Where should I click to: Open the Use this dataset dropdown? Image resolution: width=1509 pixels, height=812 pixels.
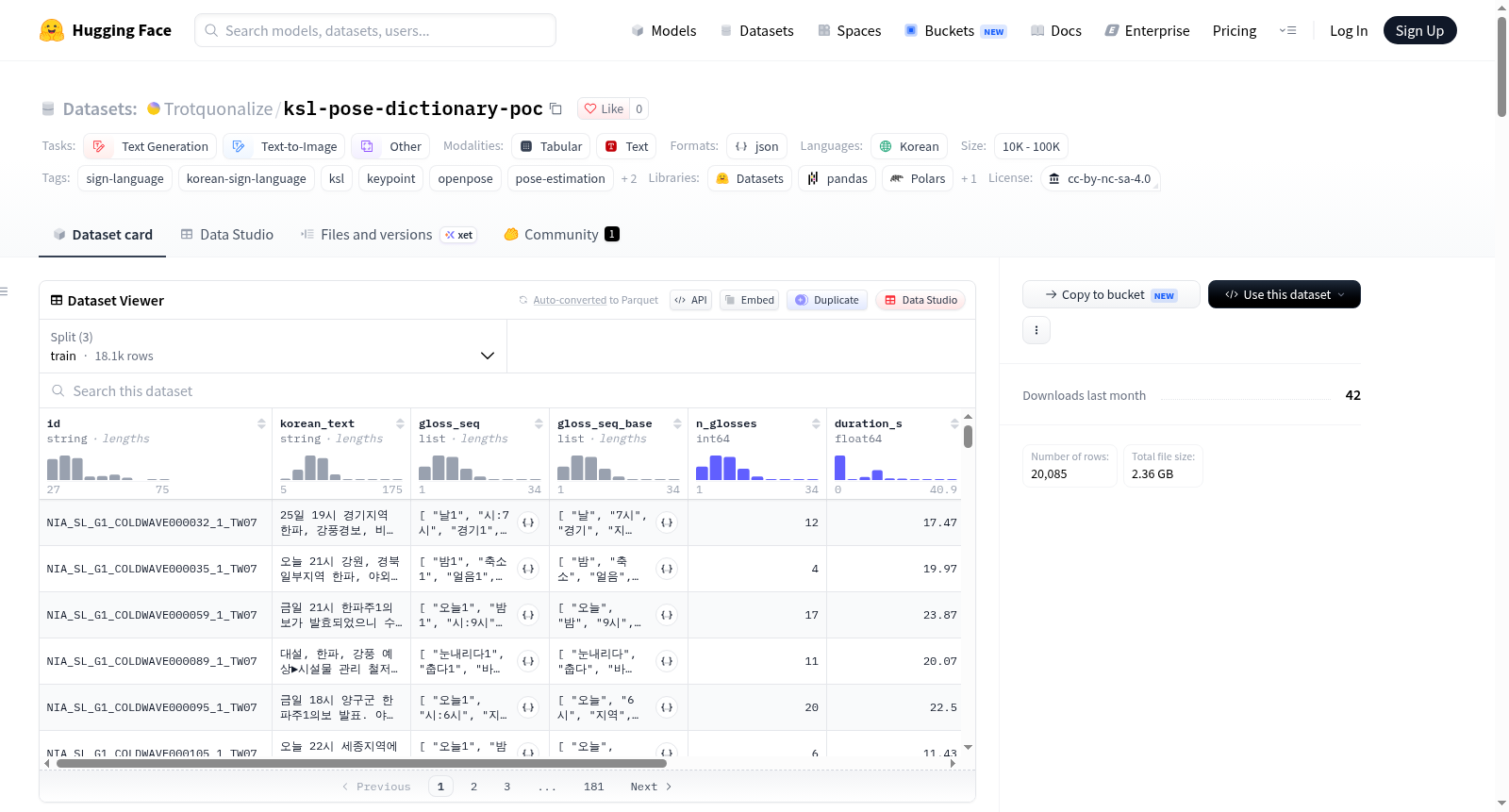point(1285,294)
